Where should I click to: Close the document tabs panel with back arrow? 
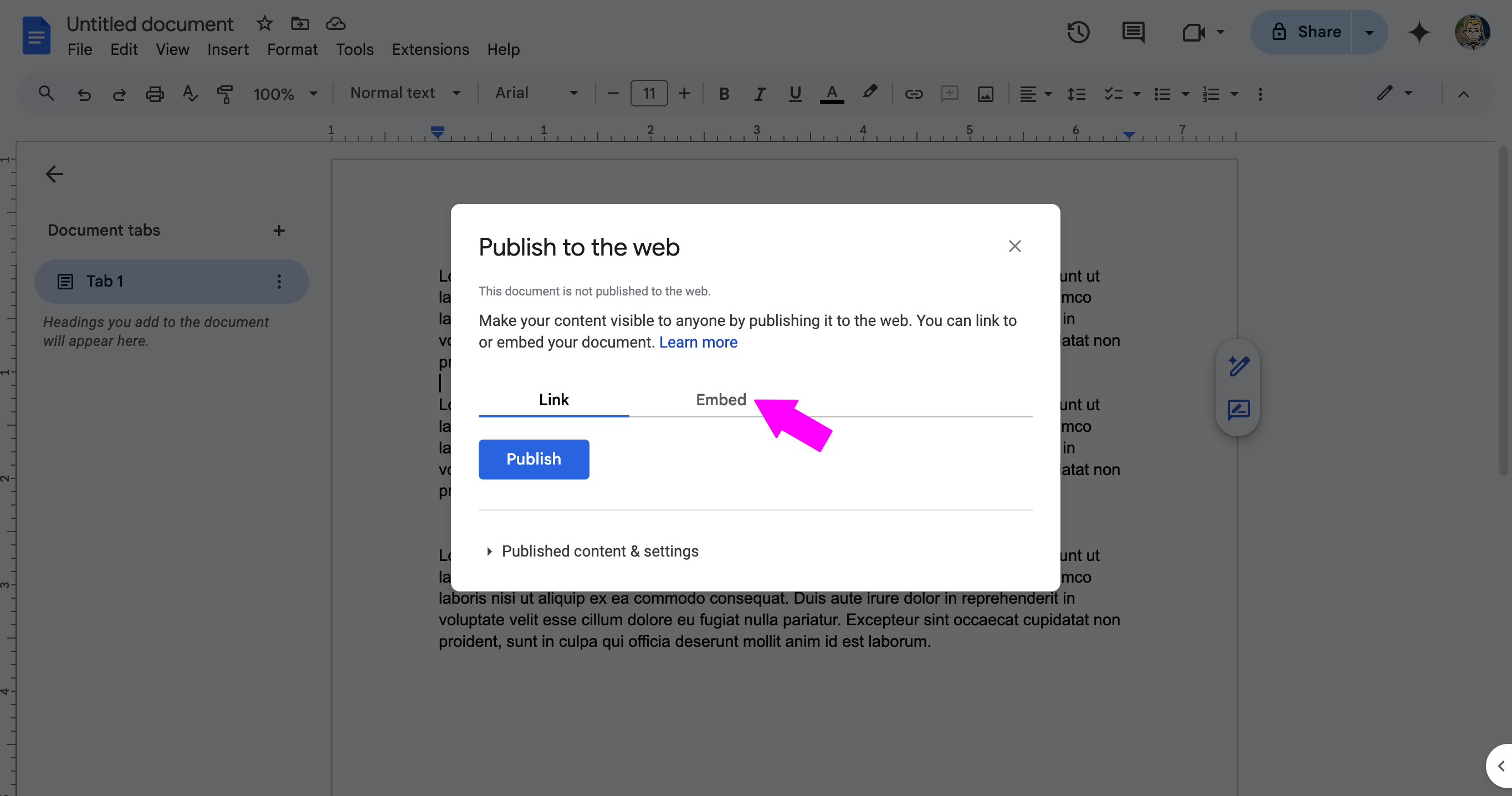[54, 174]
